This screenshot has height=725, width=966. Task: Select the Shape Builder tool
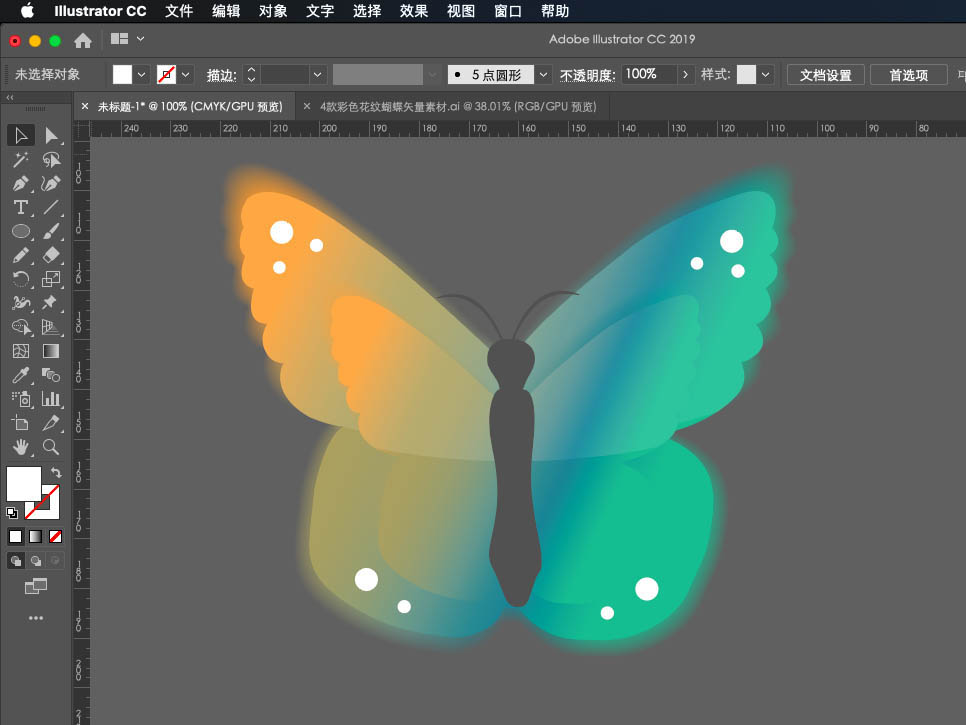tap(21, 326)
